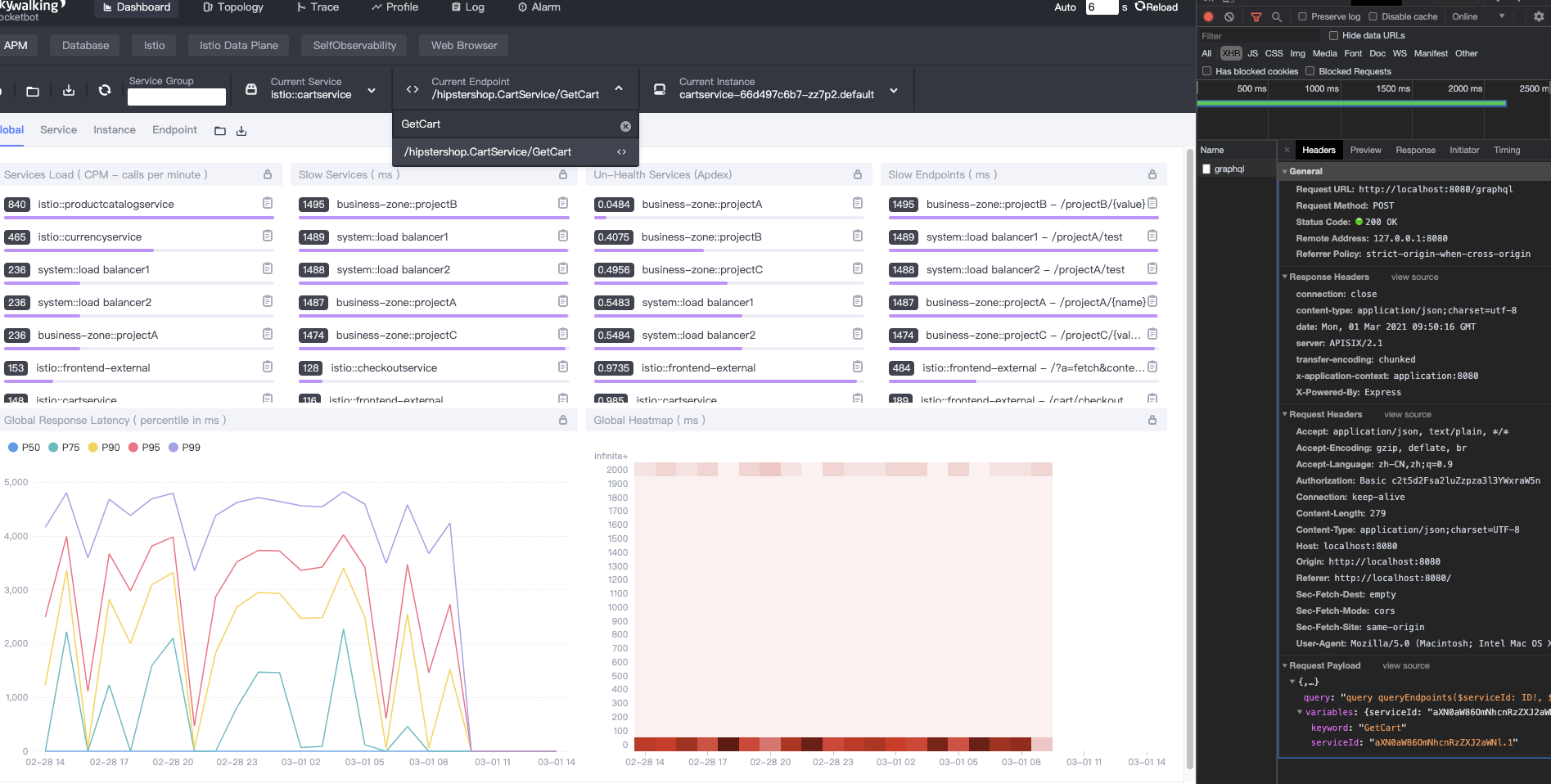Click lock icon on Global Heatmap panel
Image resolution: width=1551 pixels, height=784 pixels.
click(1152, 420)
